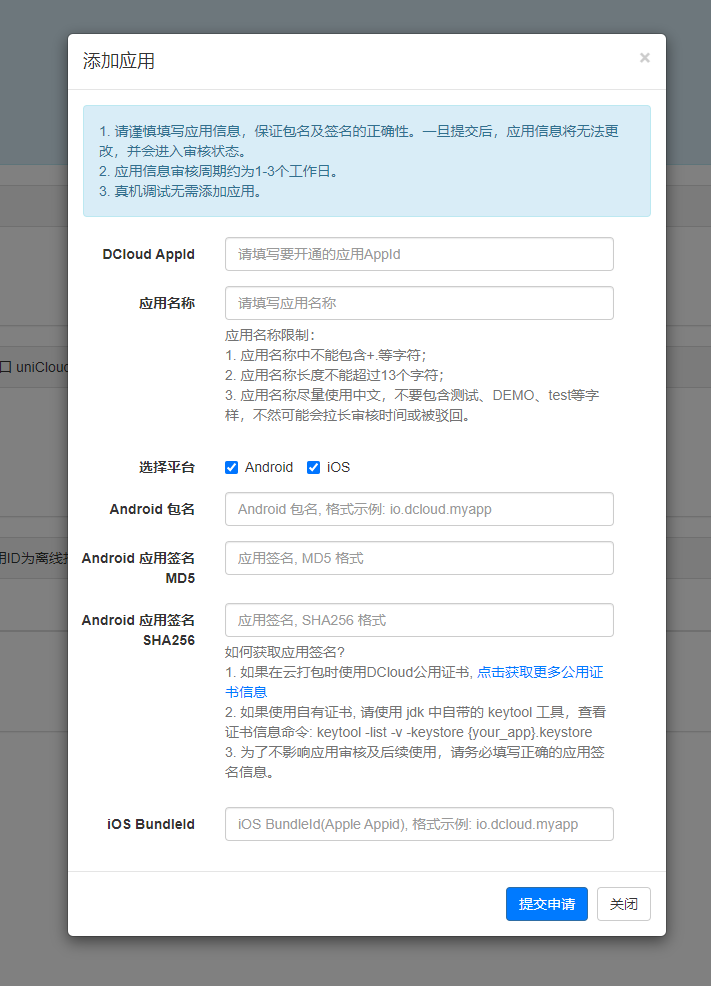Click the iOS text label beside checkbox

point(338,467)
